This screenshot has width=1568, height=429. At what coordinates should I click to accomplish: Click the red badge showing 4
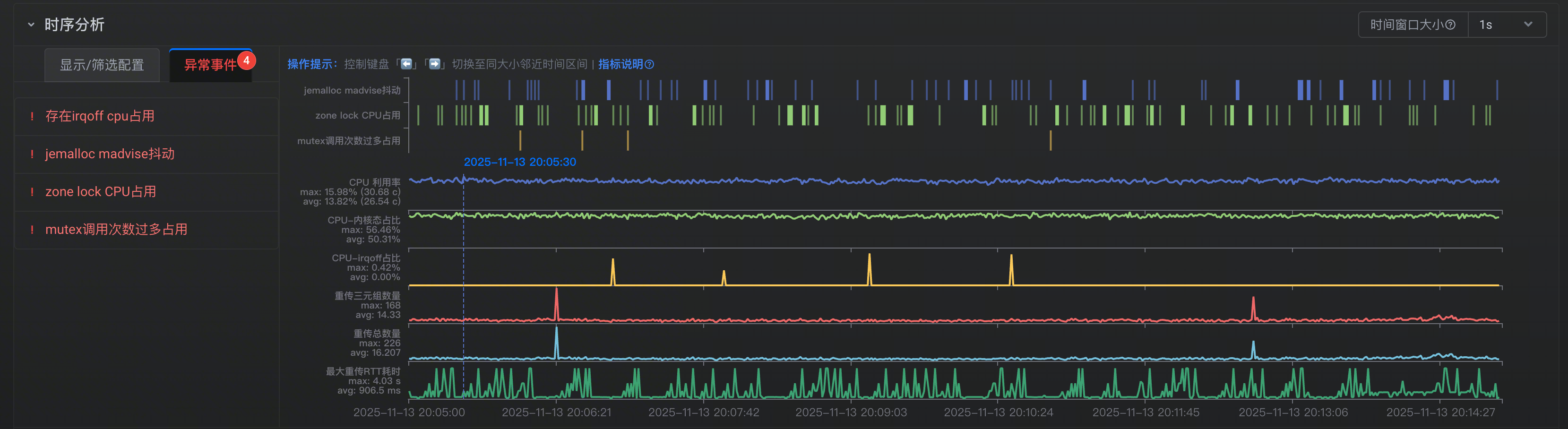click(x=247, y=61)
